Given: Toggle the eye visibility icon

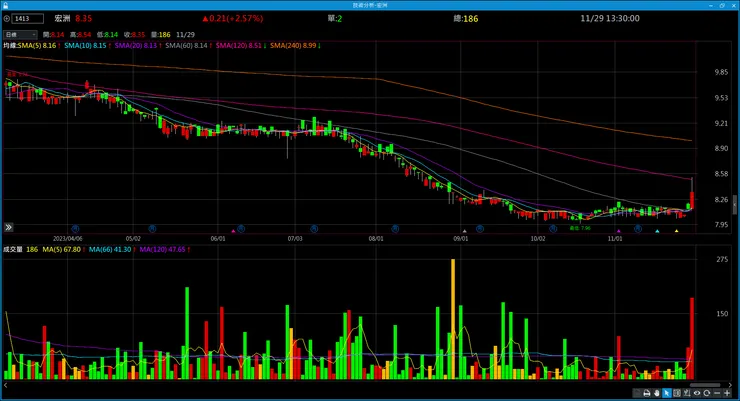Looking at the screenshot, I should [697, 393].
